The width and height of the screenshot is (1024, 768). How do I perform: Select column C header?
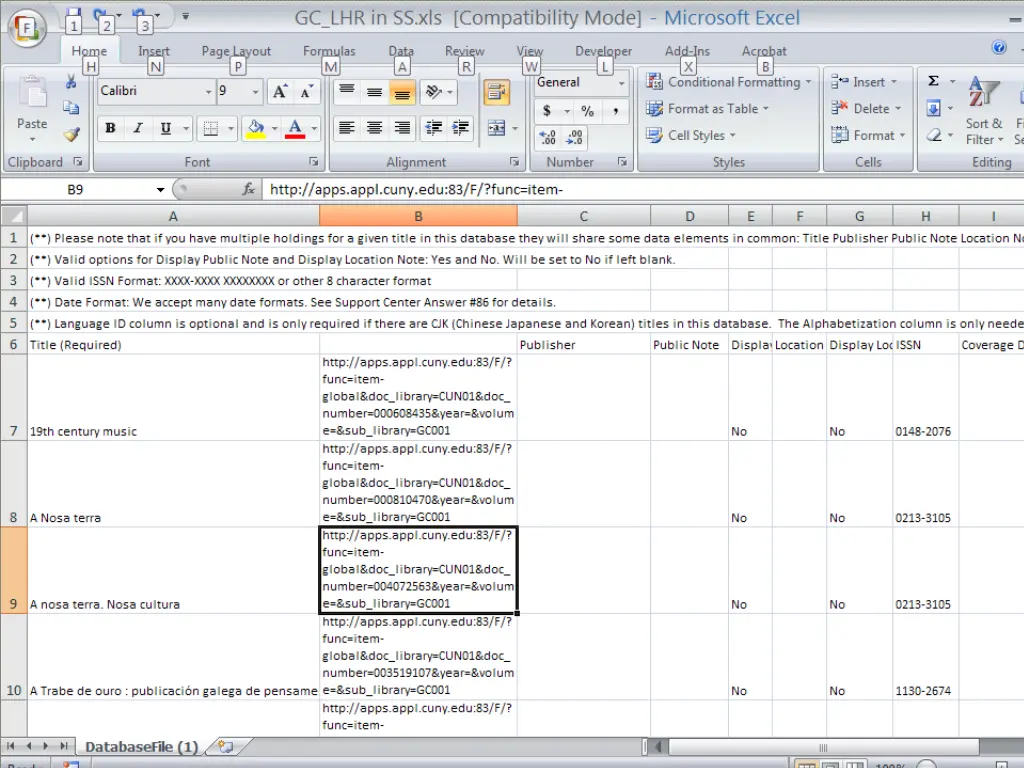583,216
